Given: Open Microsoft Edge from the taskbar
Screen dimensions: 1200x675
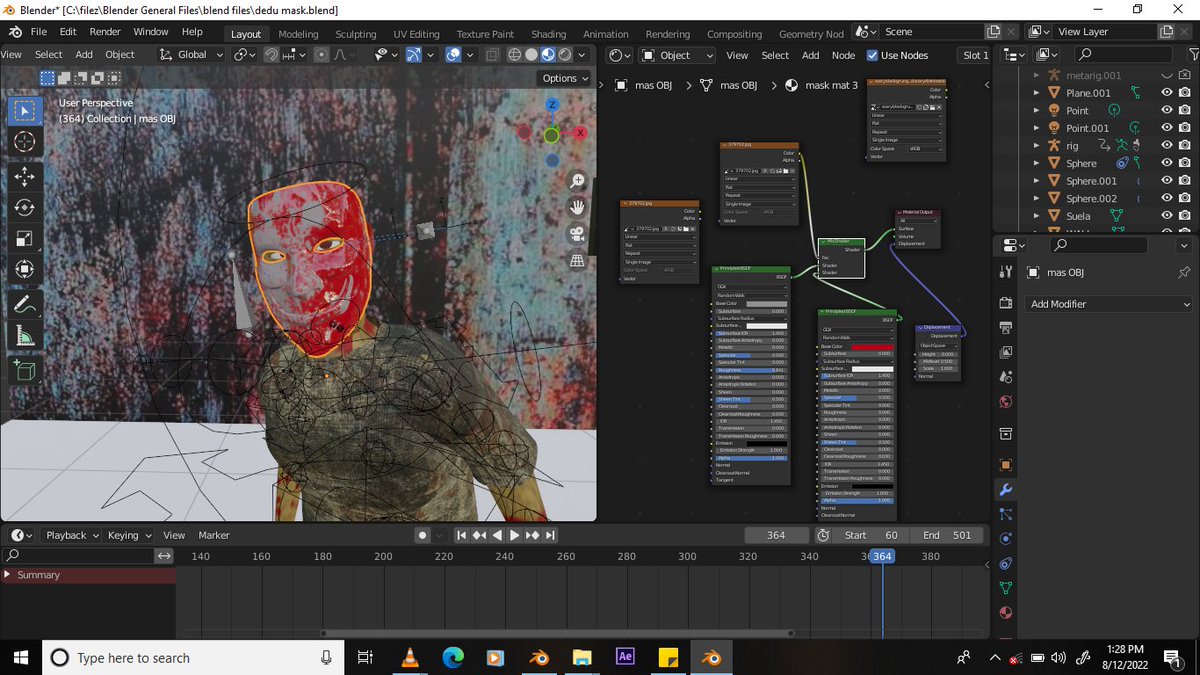Looking at the screenshot, I should tap(453, 657).
